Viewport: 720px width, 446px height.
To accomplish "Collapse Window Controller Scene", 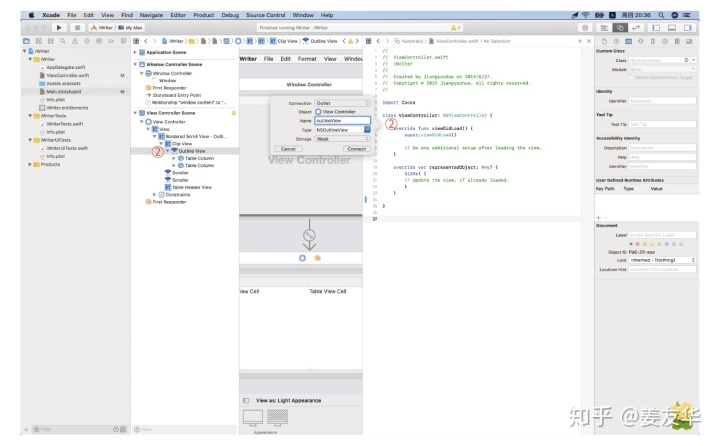I will click(135, 64).
